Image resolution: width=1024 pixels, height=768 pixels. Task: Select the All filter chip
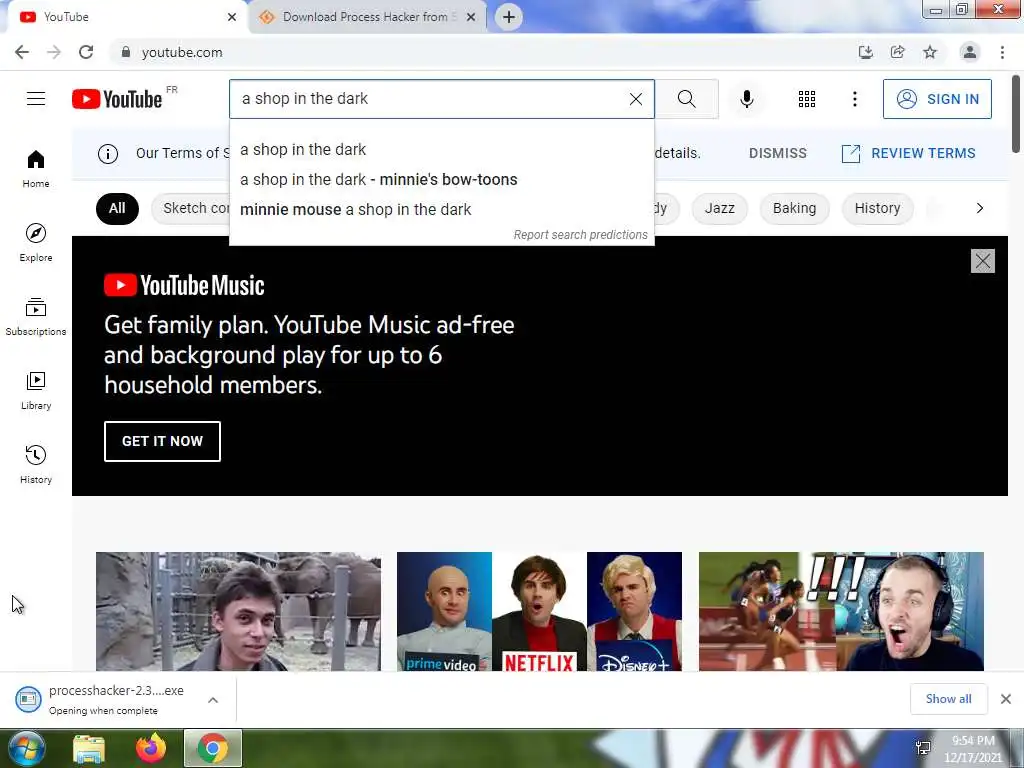coord(117,208)
